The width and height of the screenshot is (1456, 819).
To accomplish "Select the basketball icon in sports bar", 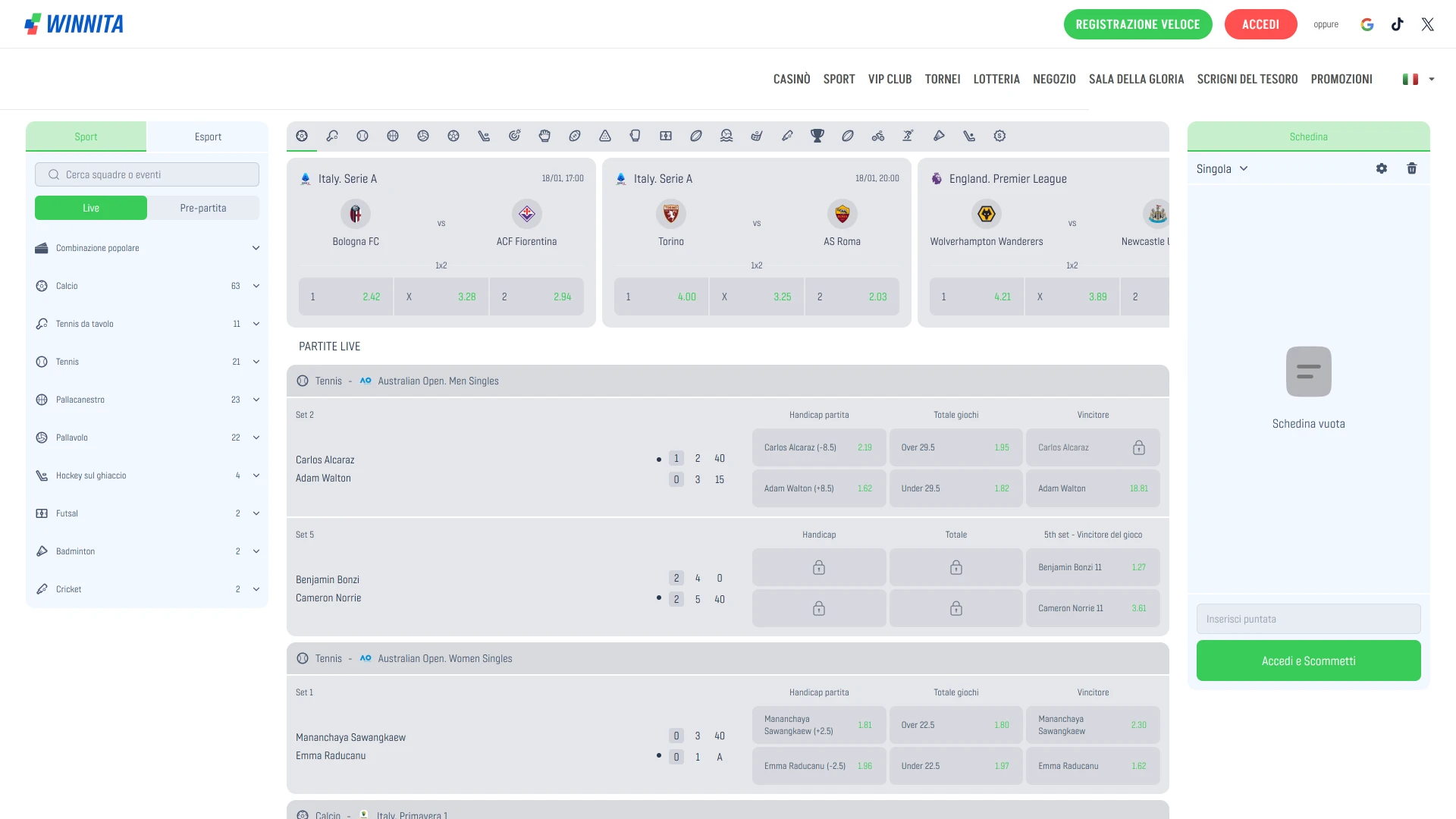I will (393, 136).
